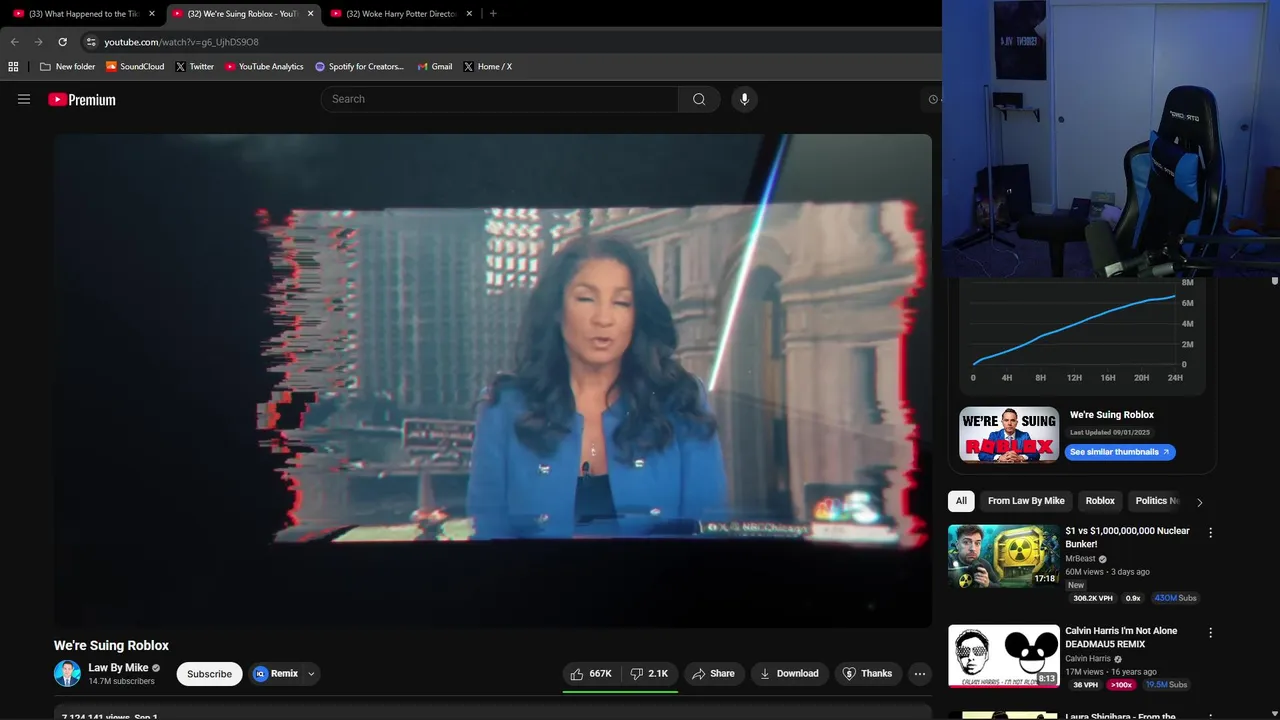Close the 'What Happened to the Tik' tab
Viewport: 1280px width, 720px height.
point(152,14)
